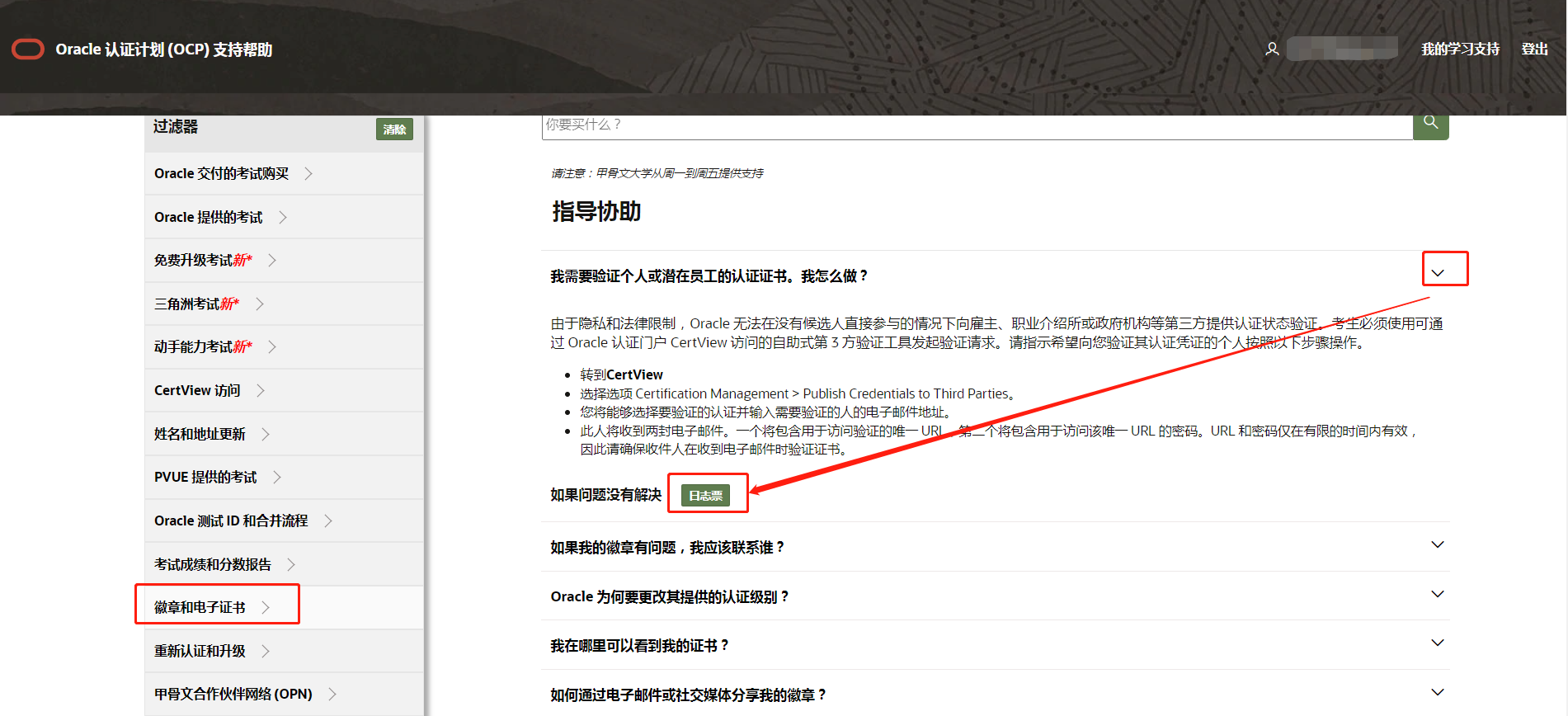Click header title Oracle 认证计划 (OCP) 支持帮助

[x=163, y=49]
